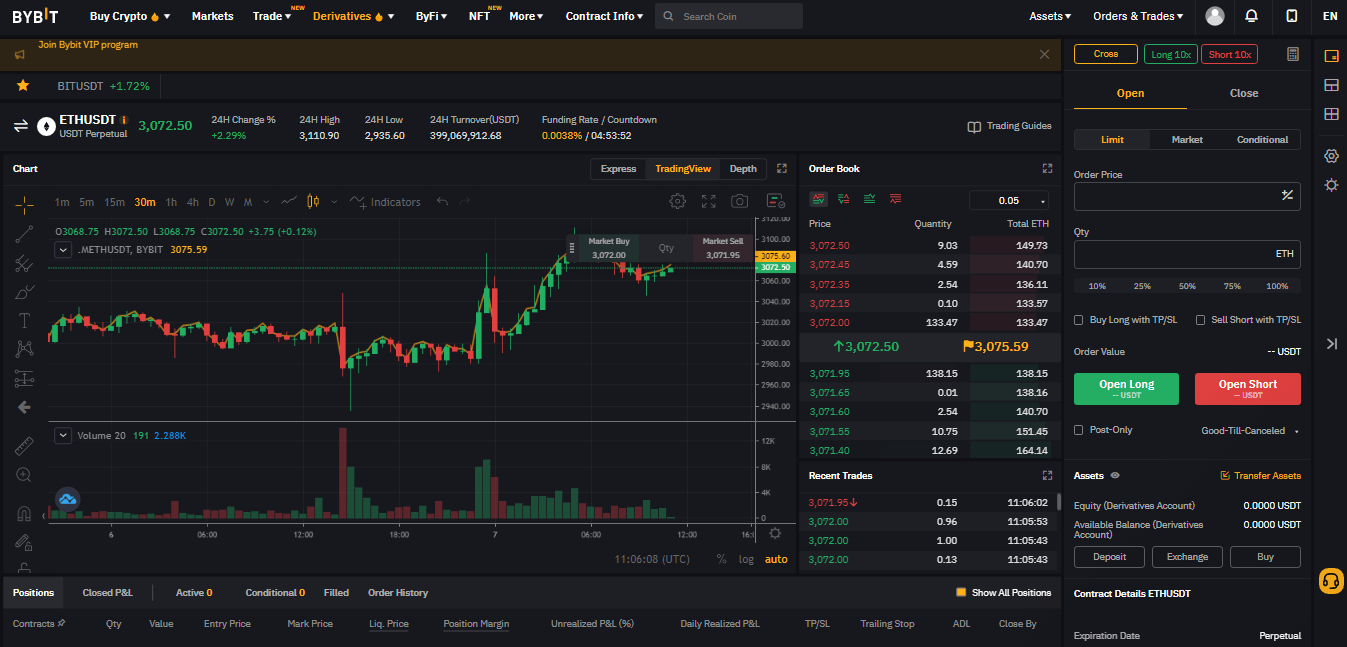1347x647 pixels.
Task: Open the Assets dropdown menu
Action: (x=1050, y=16)
